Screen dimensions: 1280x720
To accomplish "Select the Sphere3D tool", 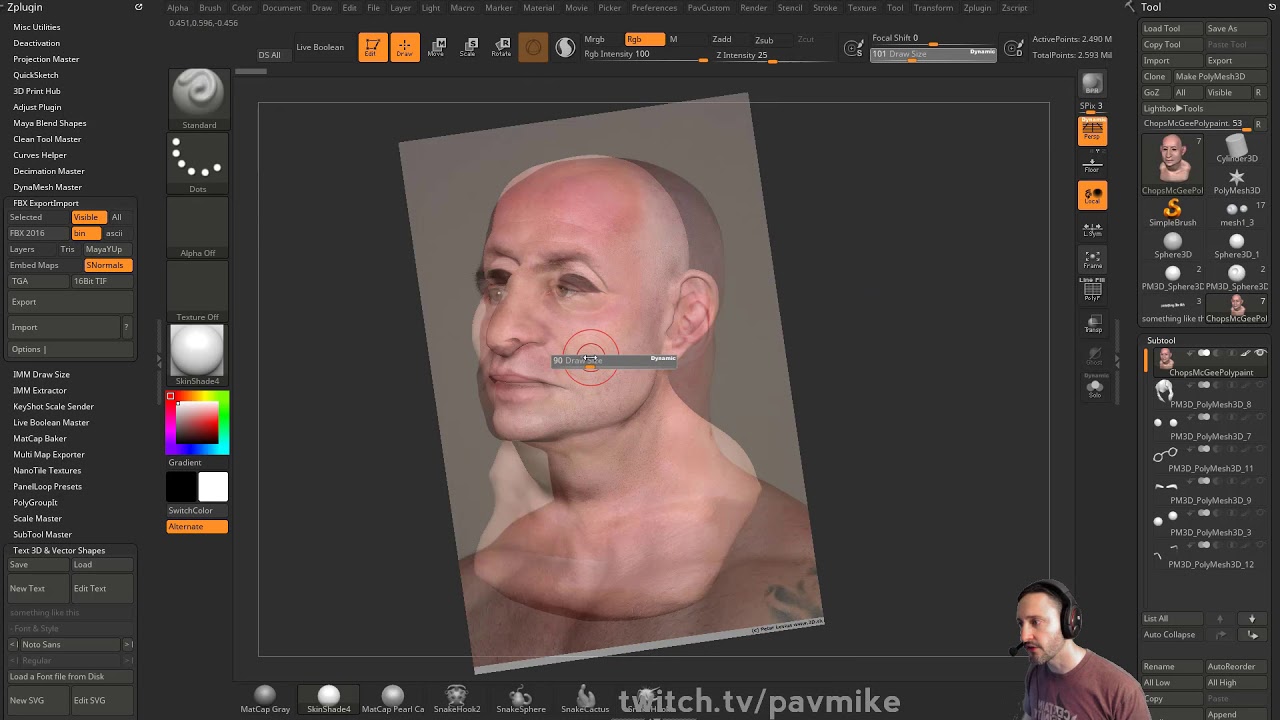I will (x=1173, y=246).
